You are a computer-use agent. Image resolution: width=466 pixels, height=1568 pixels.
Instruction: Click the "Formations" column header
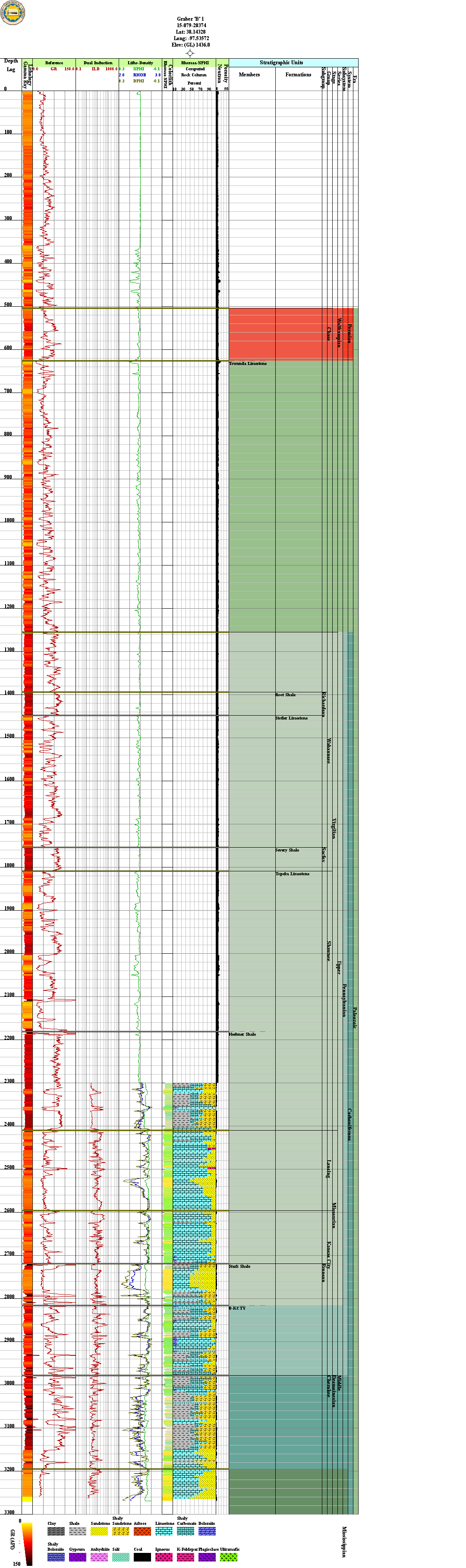coord(299,74)
